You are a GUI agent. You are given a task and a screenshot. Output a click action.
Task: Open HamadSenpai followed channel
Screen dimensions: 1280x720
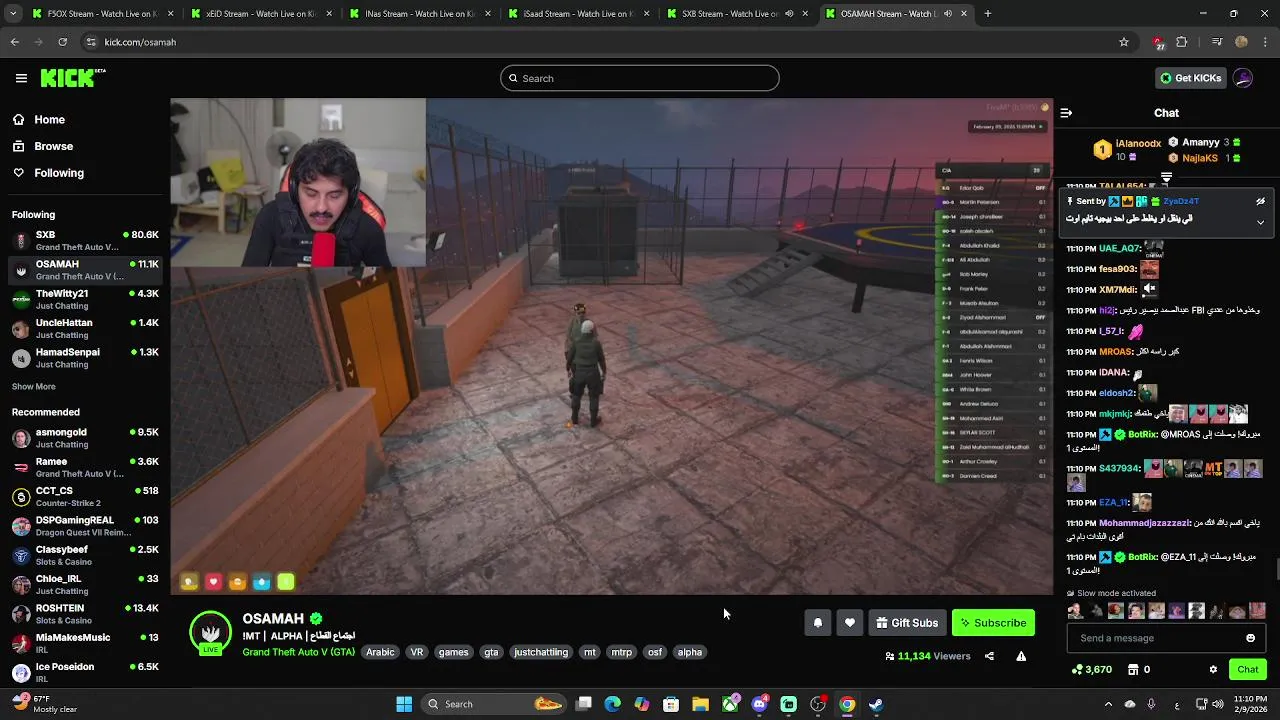point(85,358)
